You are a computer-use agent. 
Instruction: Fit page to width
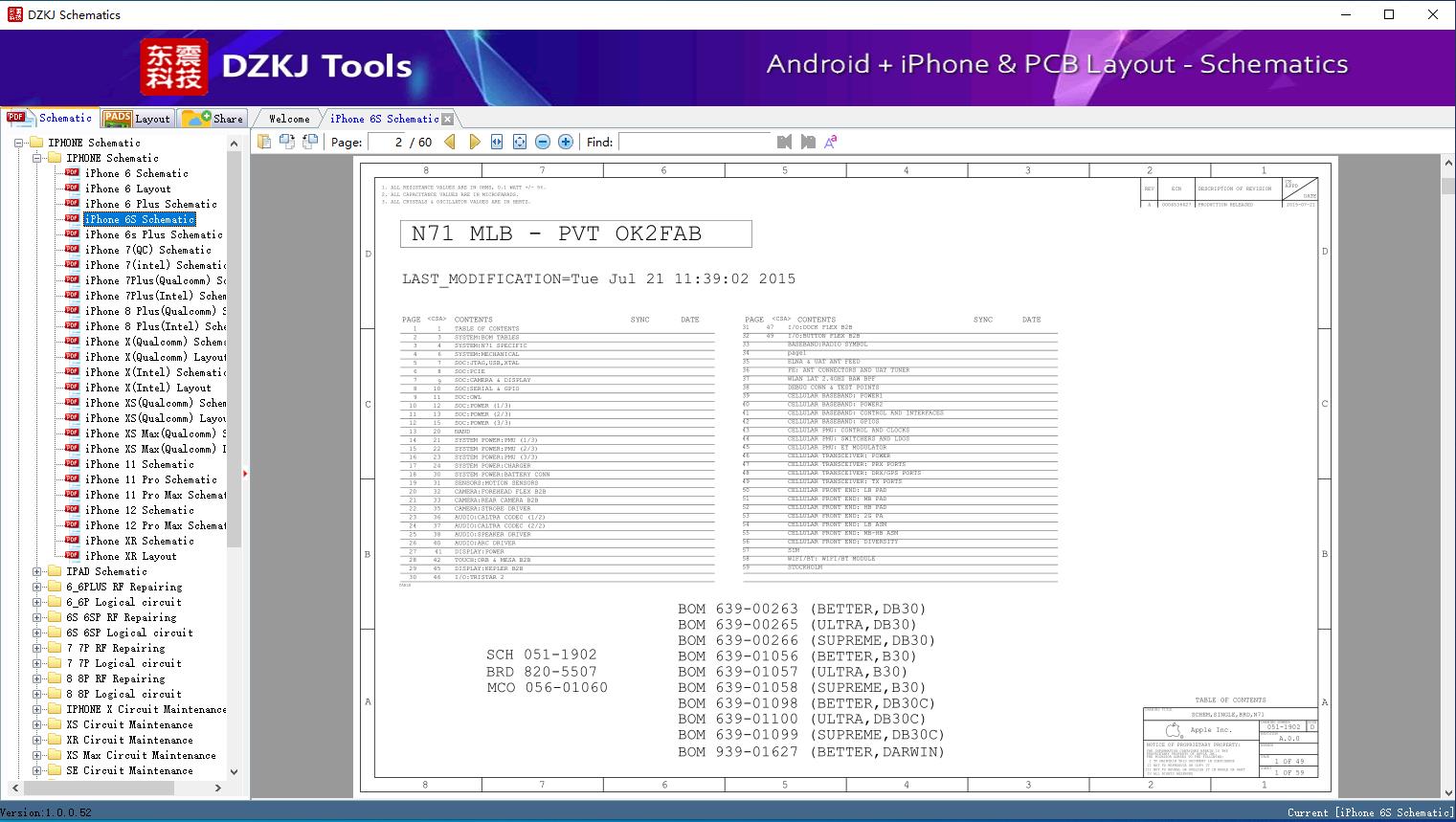click(497, 142)
